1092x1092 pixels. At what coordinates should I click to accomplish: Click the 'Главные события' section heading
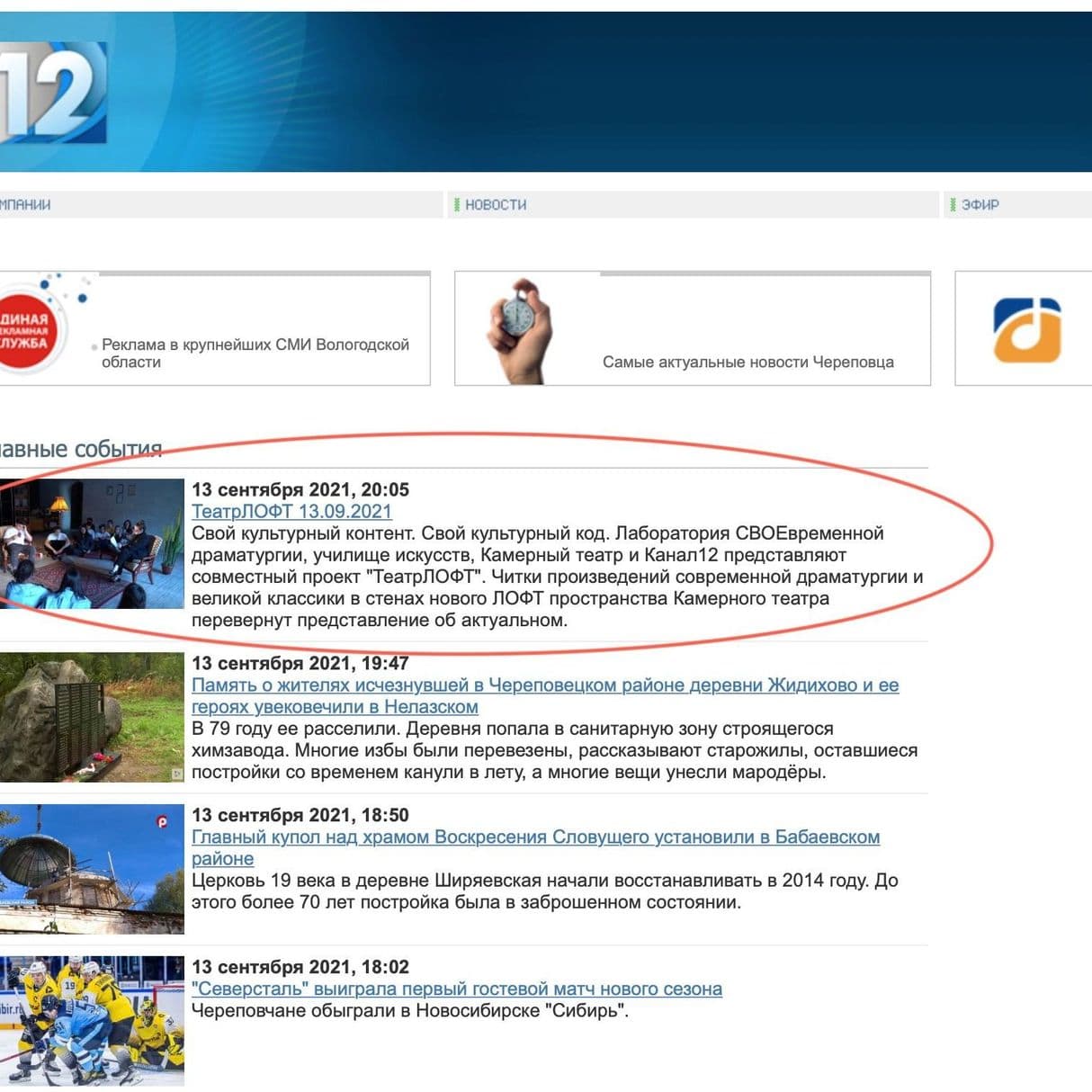point(81,448)
